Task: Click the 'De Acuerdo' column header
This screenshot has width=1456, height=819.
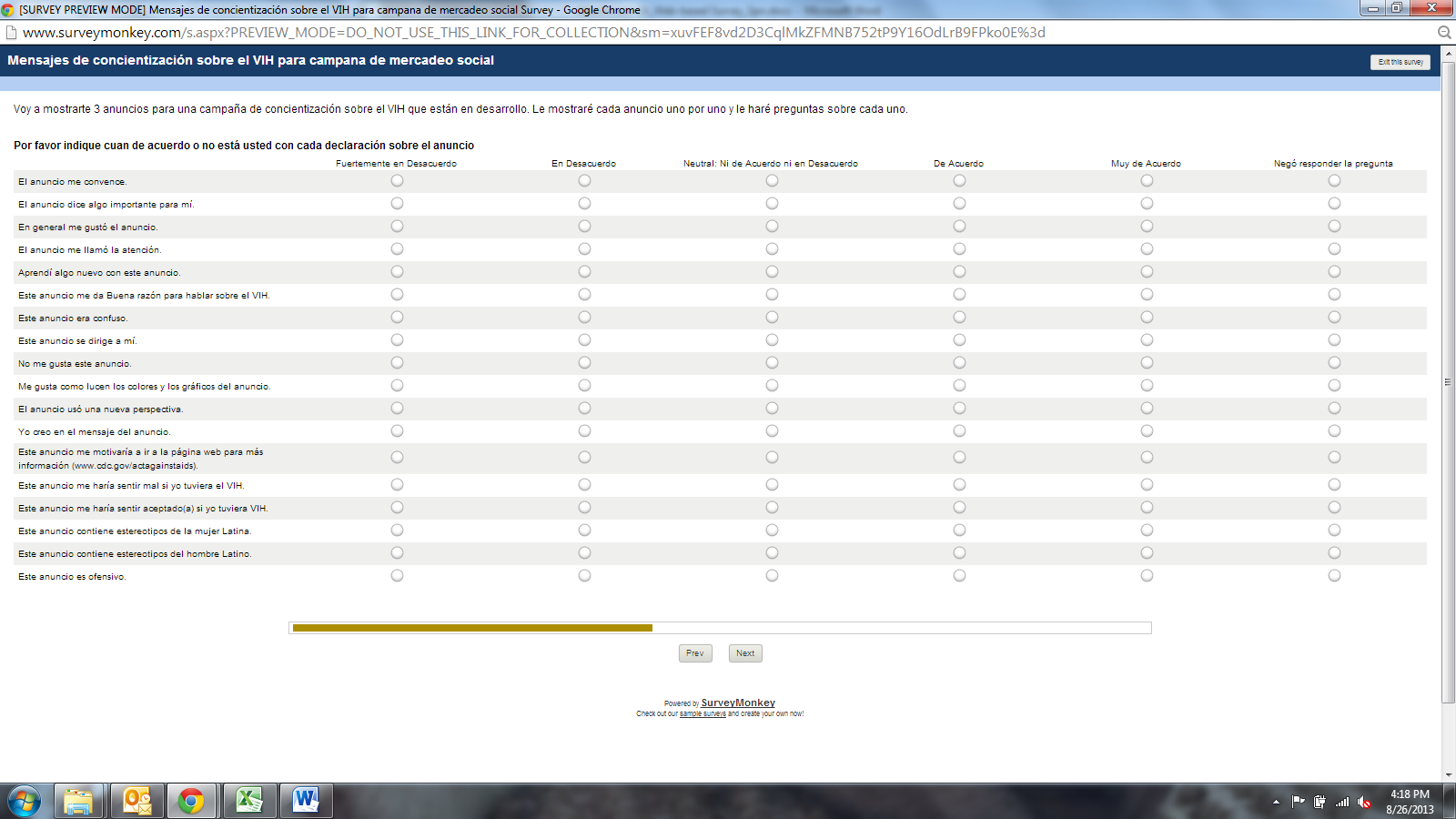Action: (958, 164)
